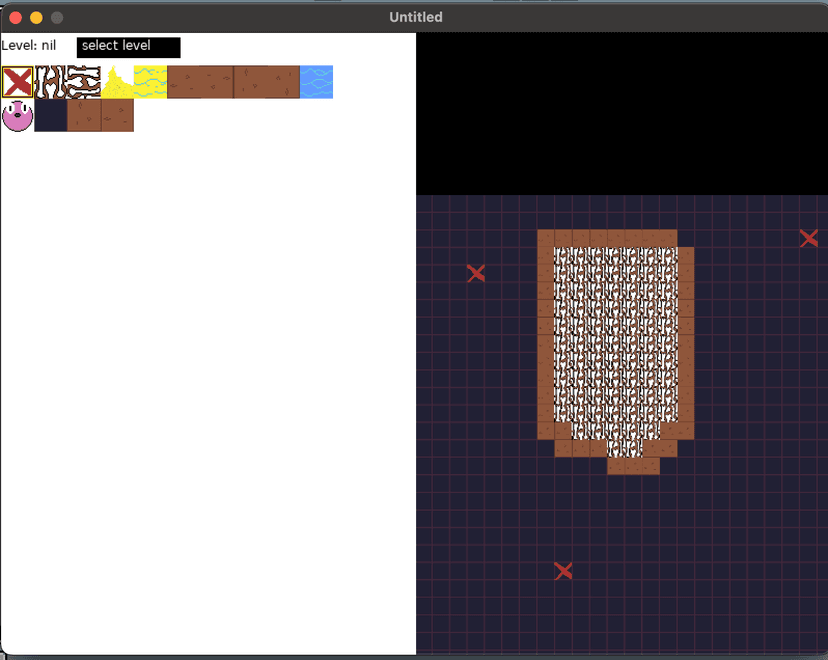Select the dark navy background tile
828x660 pixels.
(x=50, y=115)
